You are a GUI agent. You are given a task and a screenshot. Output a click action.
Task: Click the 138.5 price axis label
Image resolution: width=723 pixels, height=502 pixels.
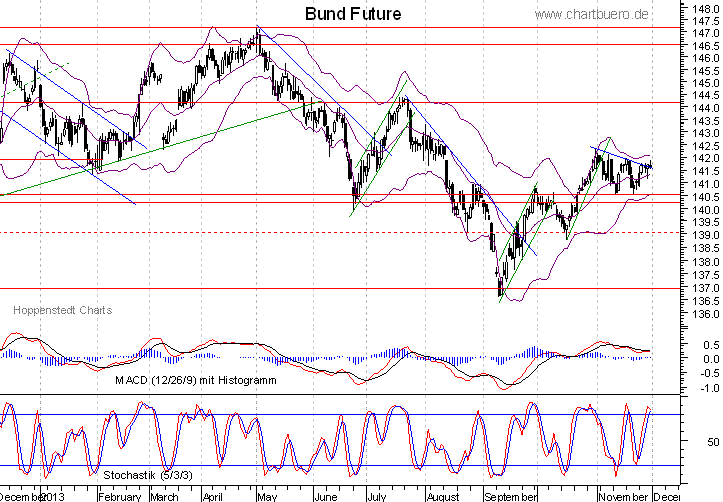point(705,248)
